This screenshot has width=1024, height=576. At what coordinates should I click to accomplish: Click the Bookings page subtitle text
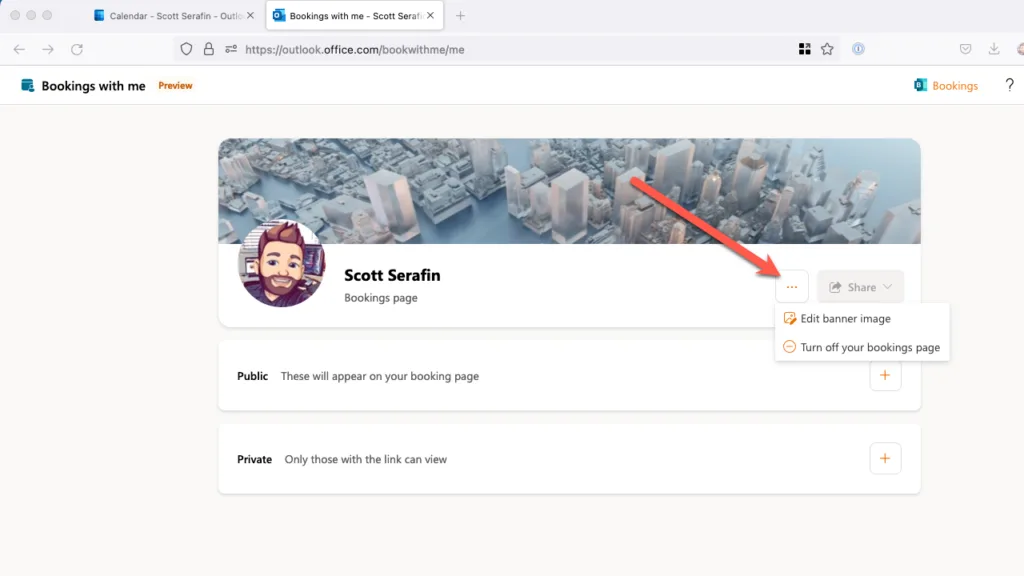tap(381, 298)
